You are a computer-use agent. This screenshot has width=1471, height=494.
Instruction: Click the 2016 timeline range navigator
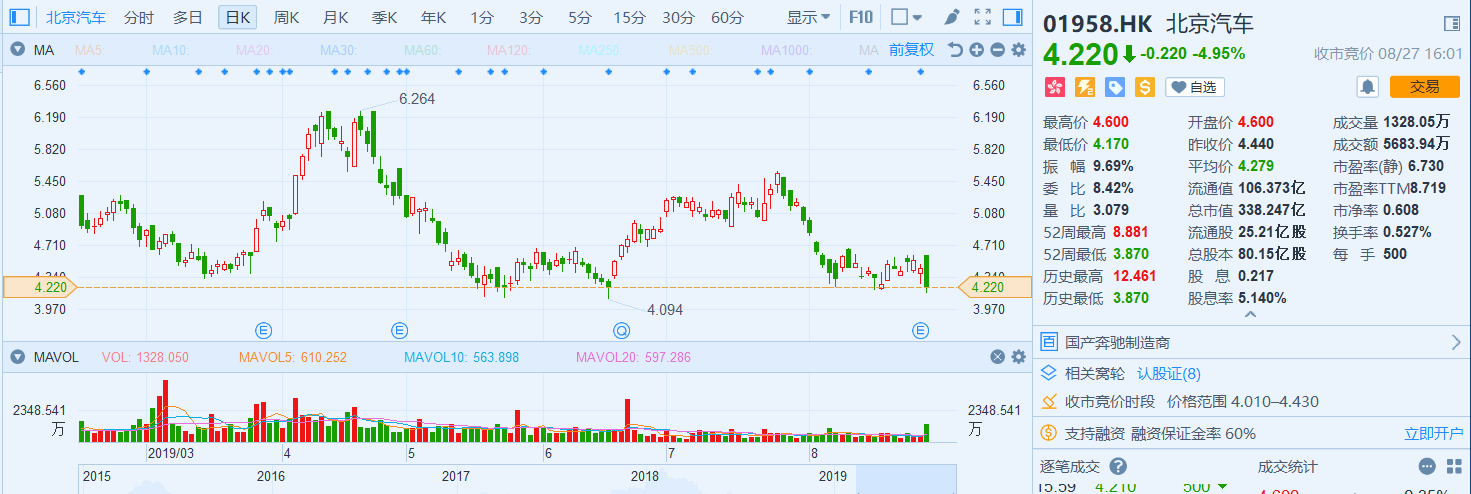point(272,476)
